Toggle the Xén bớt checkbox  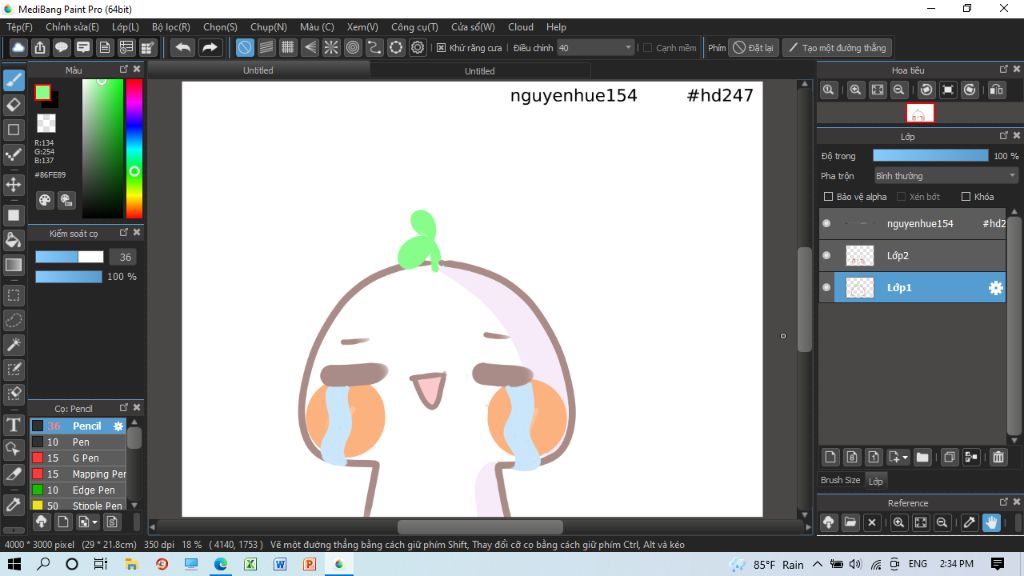point(901,197)
